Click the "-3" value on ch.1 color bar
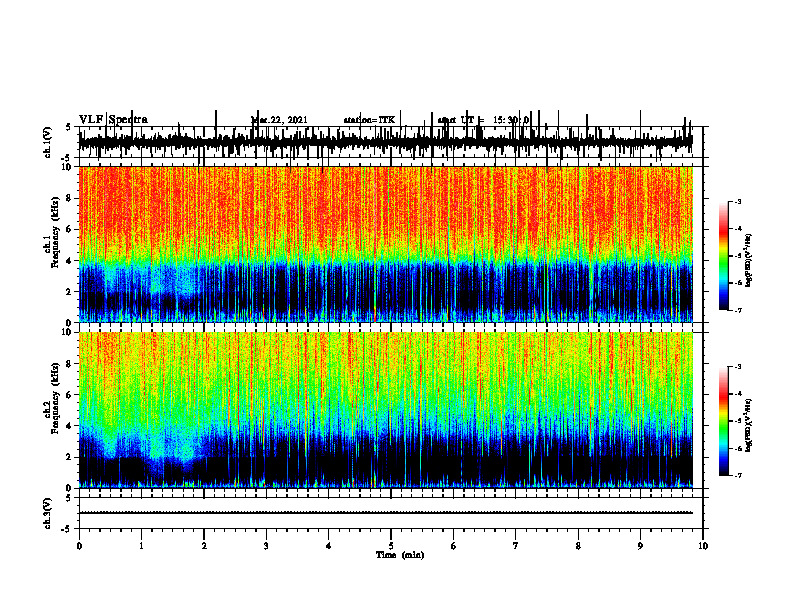The width and height of the screenshot is (792, 612). [x=738, y=201]
